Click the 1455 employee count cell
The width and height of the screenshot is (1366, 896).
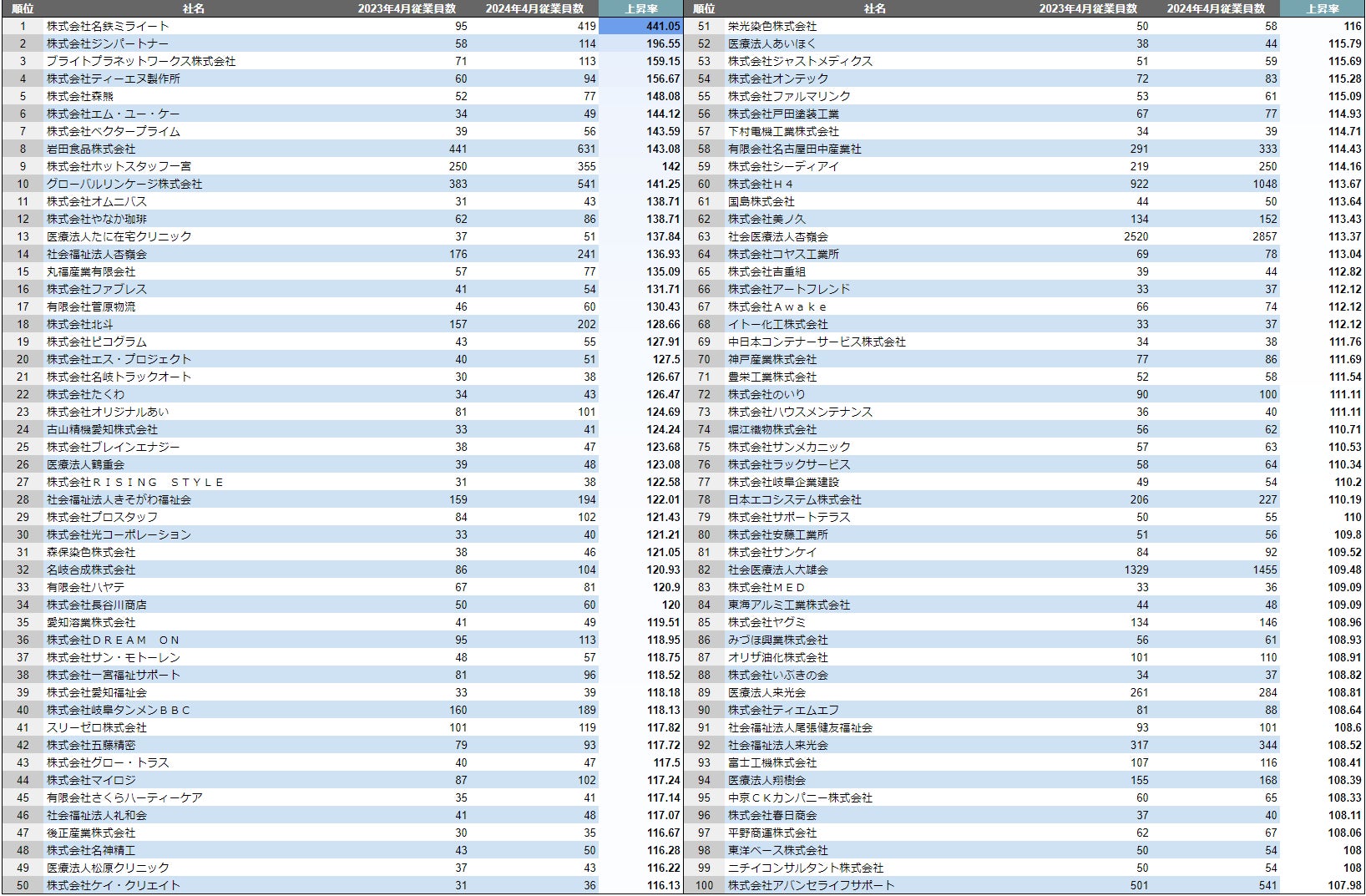pos(1264,569)
